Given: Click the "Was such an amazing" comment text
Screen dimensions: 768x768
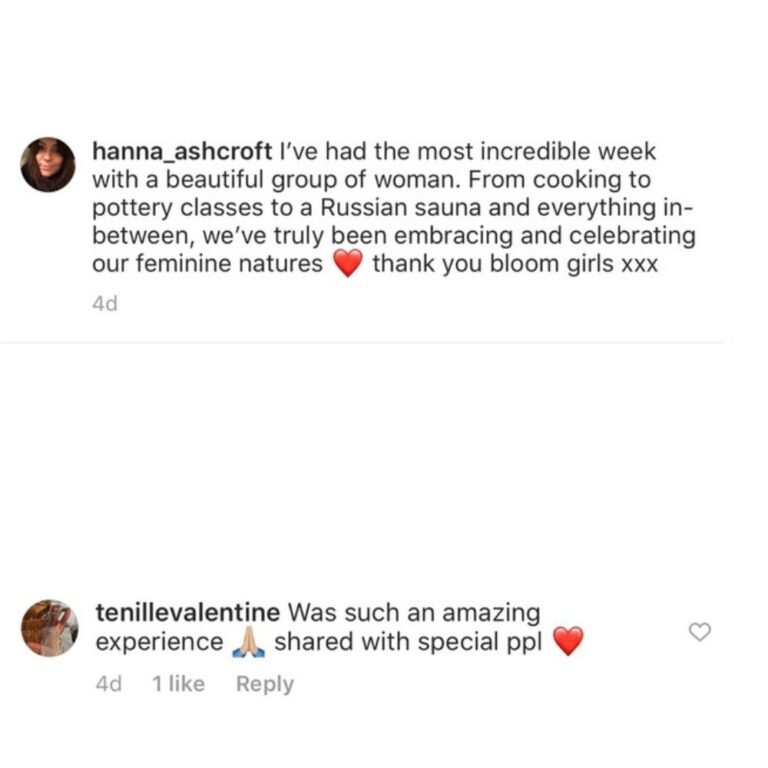Looking at the screenshot, I should tap(413, 612).
